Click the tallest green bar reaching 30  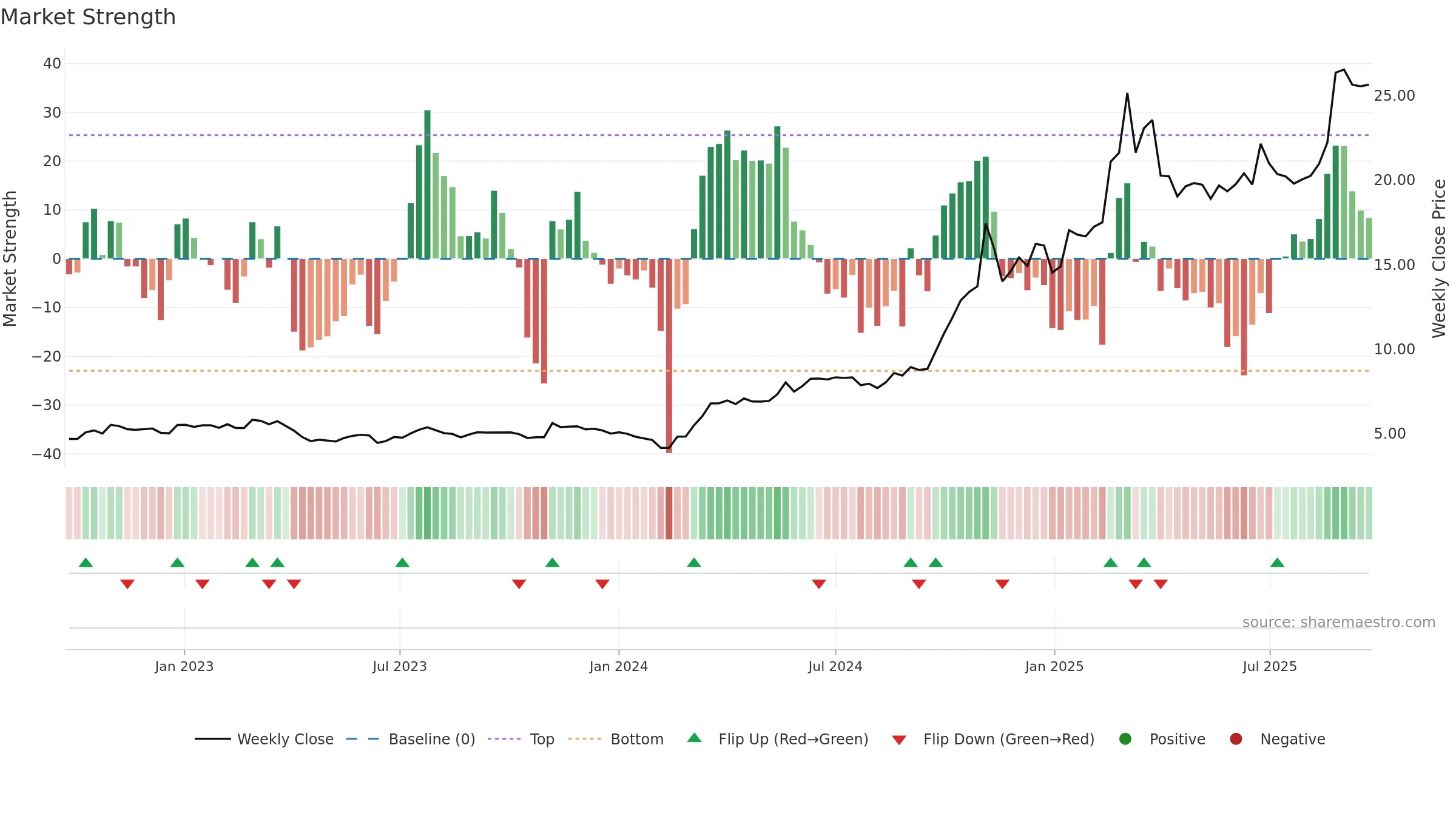427,184
